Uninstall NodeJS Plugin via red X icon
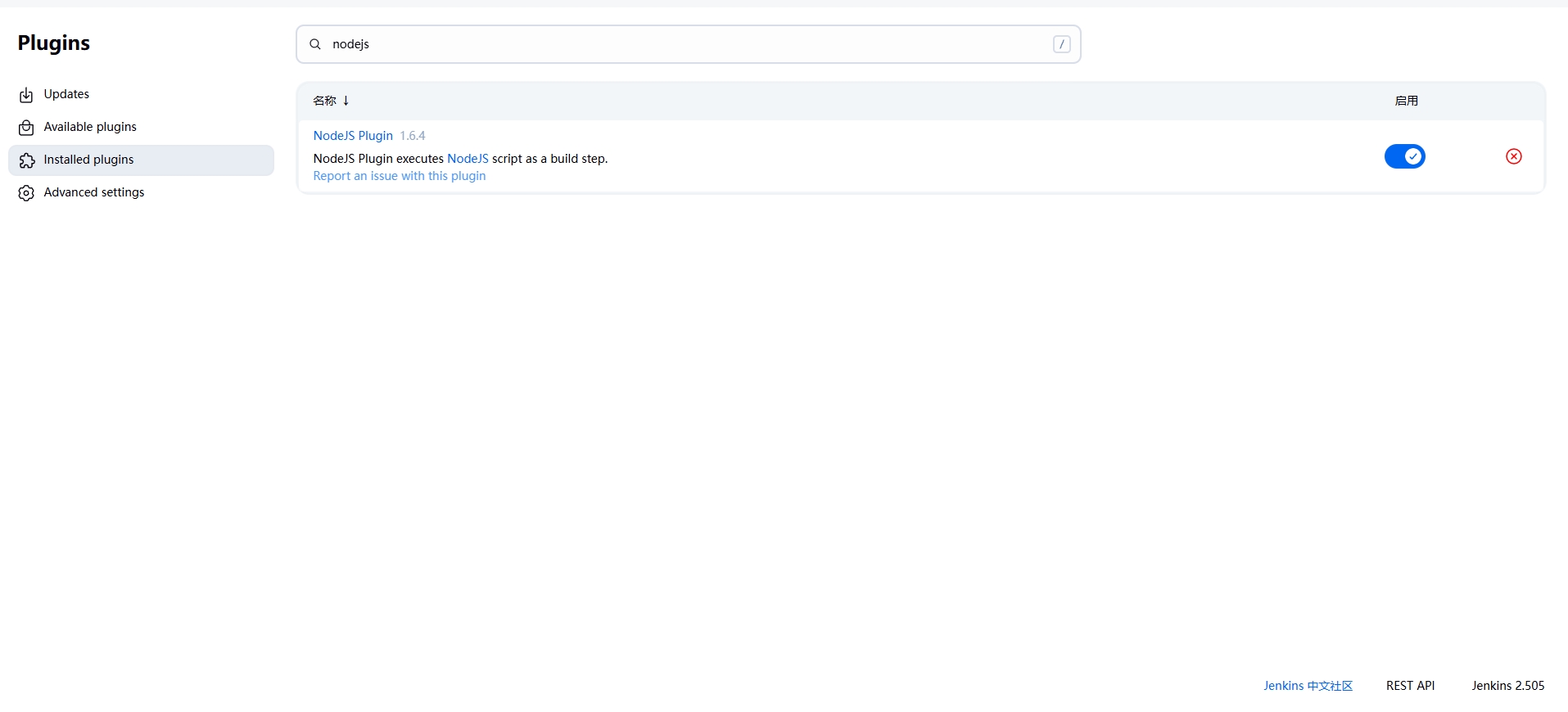 (1513, 156)
